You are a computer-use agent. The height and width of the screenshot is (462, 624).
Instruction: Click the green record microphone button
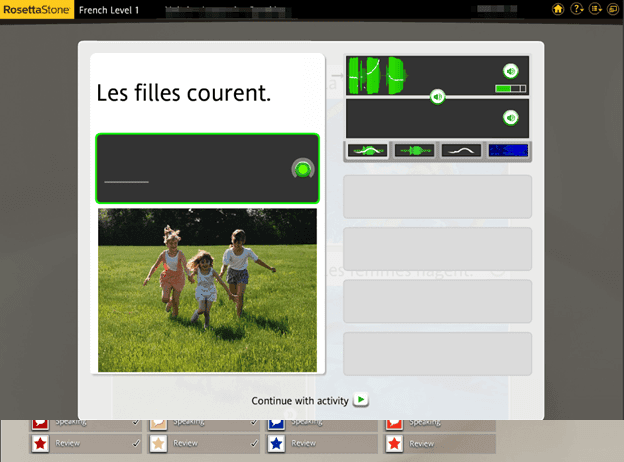pos(303,170)
